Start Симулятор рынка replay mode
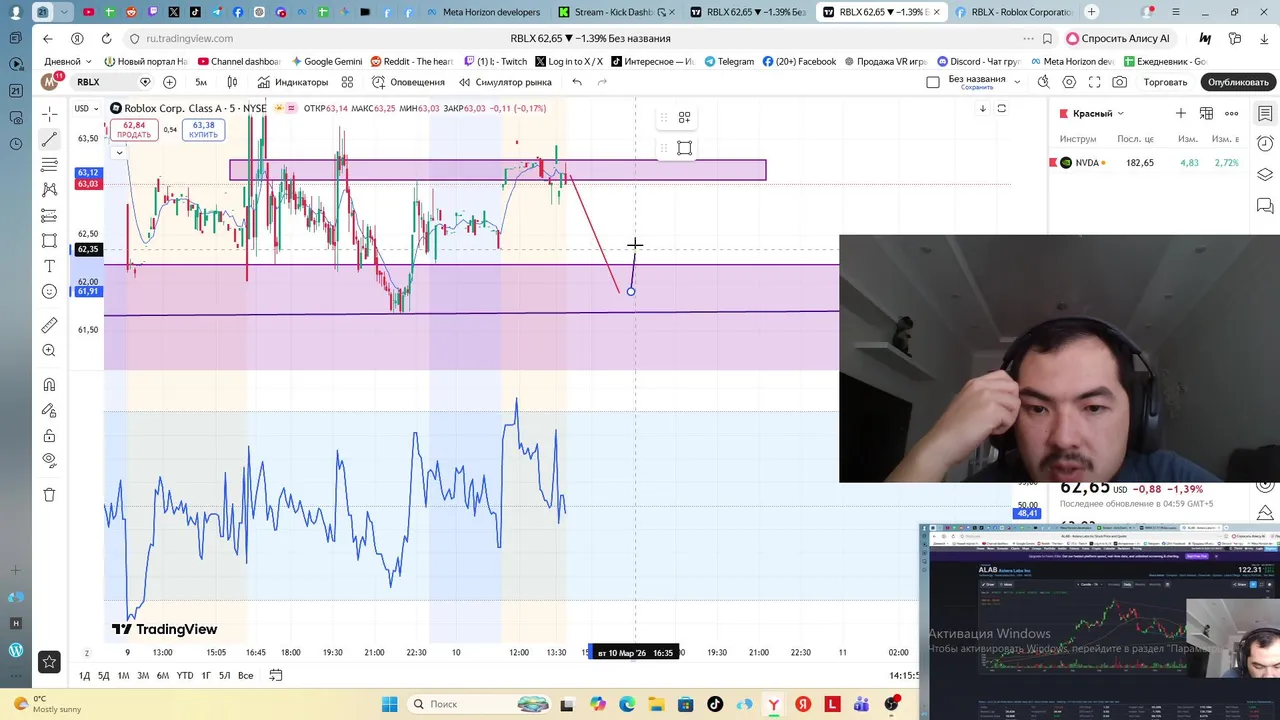Viewport: 1280px width, 720px height. (505, 82)
